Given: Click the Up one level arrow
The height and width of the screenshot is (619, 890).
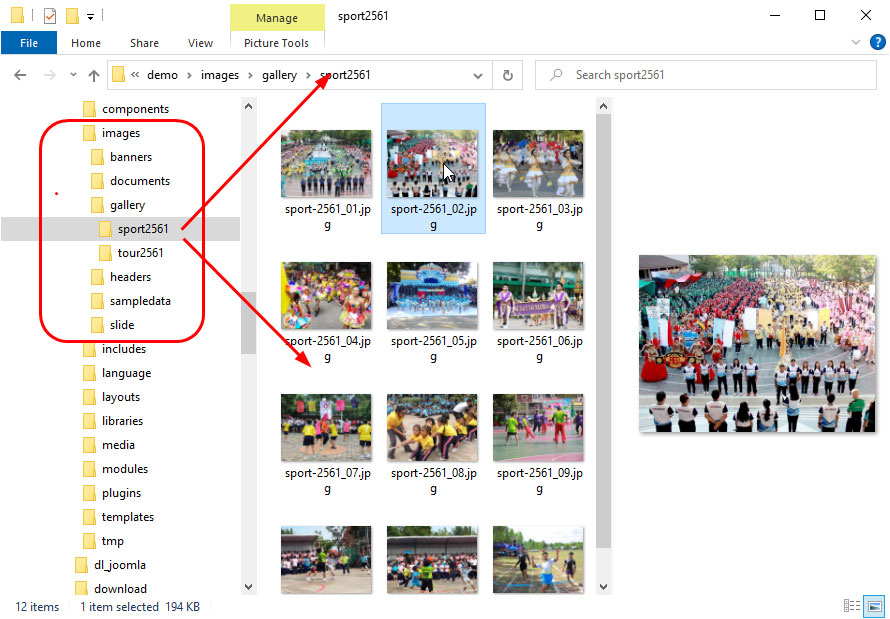Looking at the screenshot, I should click(94, 75).
